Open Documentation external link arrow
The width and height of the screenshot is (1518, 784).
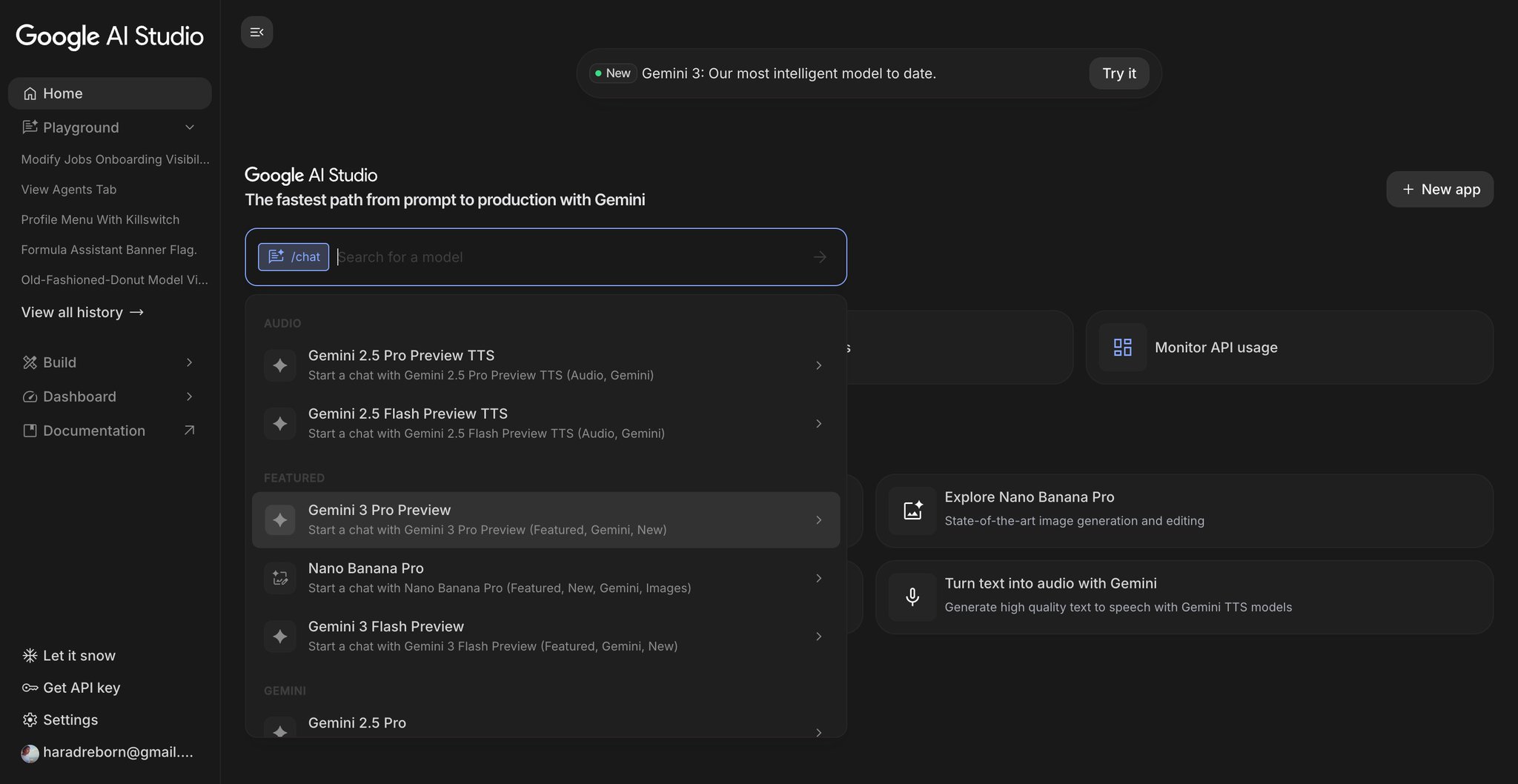(x=189, y=431)
